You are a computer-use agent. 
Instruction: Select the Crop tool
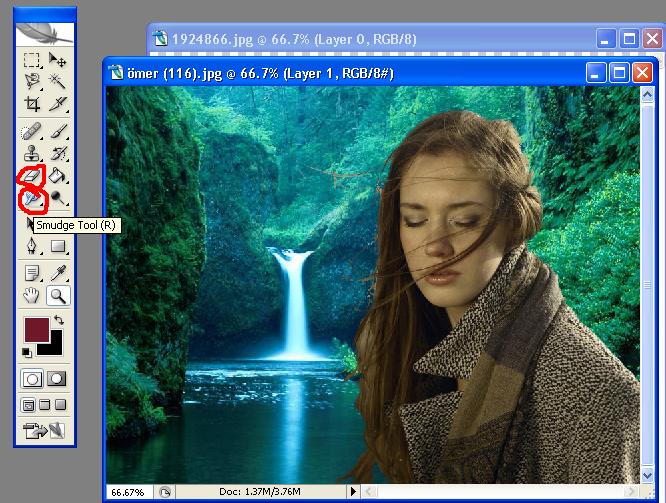32,103
